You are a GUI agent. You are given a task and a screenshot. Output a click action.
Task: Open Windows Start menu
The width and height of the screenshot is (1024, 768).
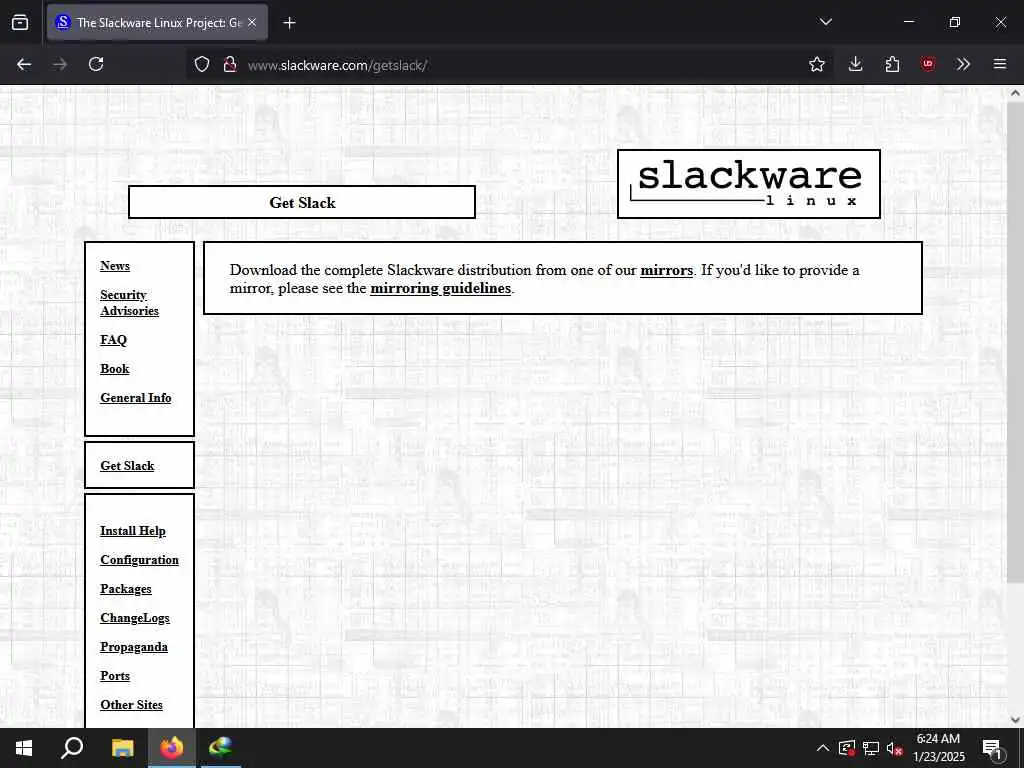click(24, 748)
